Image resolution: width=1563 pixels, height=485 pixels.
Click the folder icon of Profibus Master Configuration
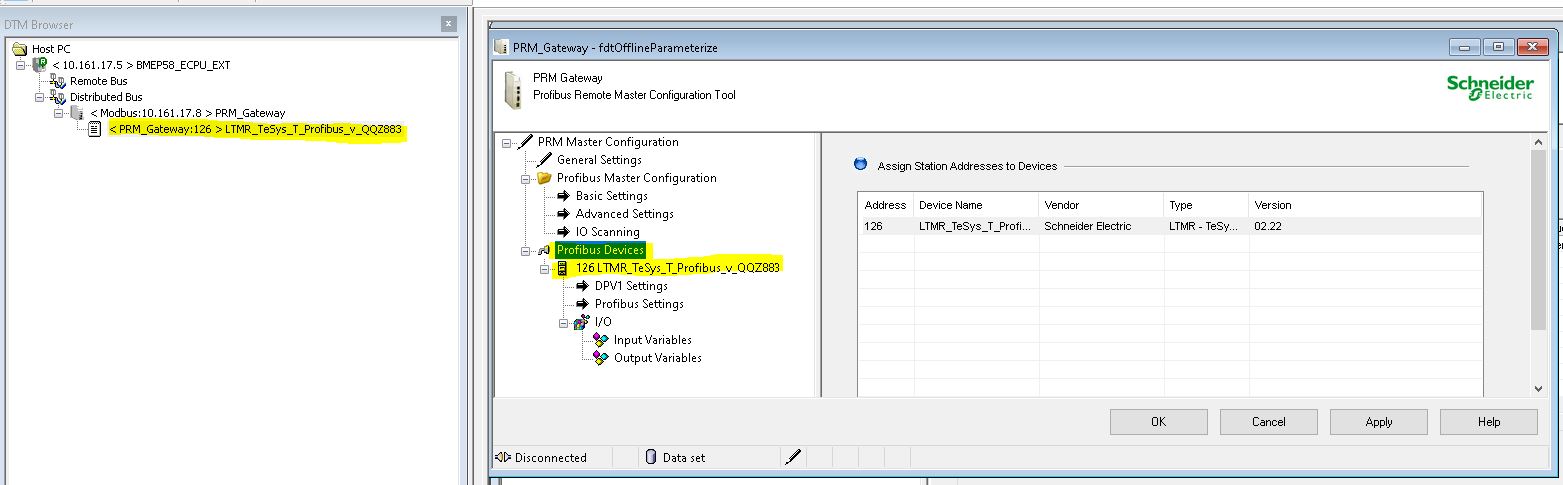pyautogui.click(x=545, y=178)
